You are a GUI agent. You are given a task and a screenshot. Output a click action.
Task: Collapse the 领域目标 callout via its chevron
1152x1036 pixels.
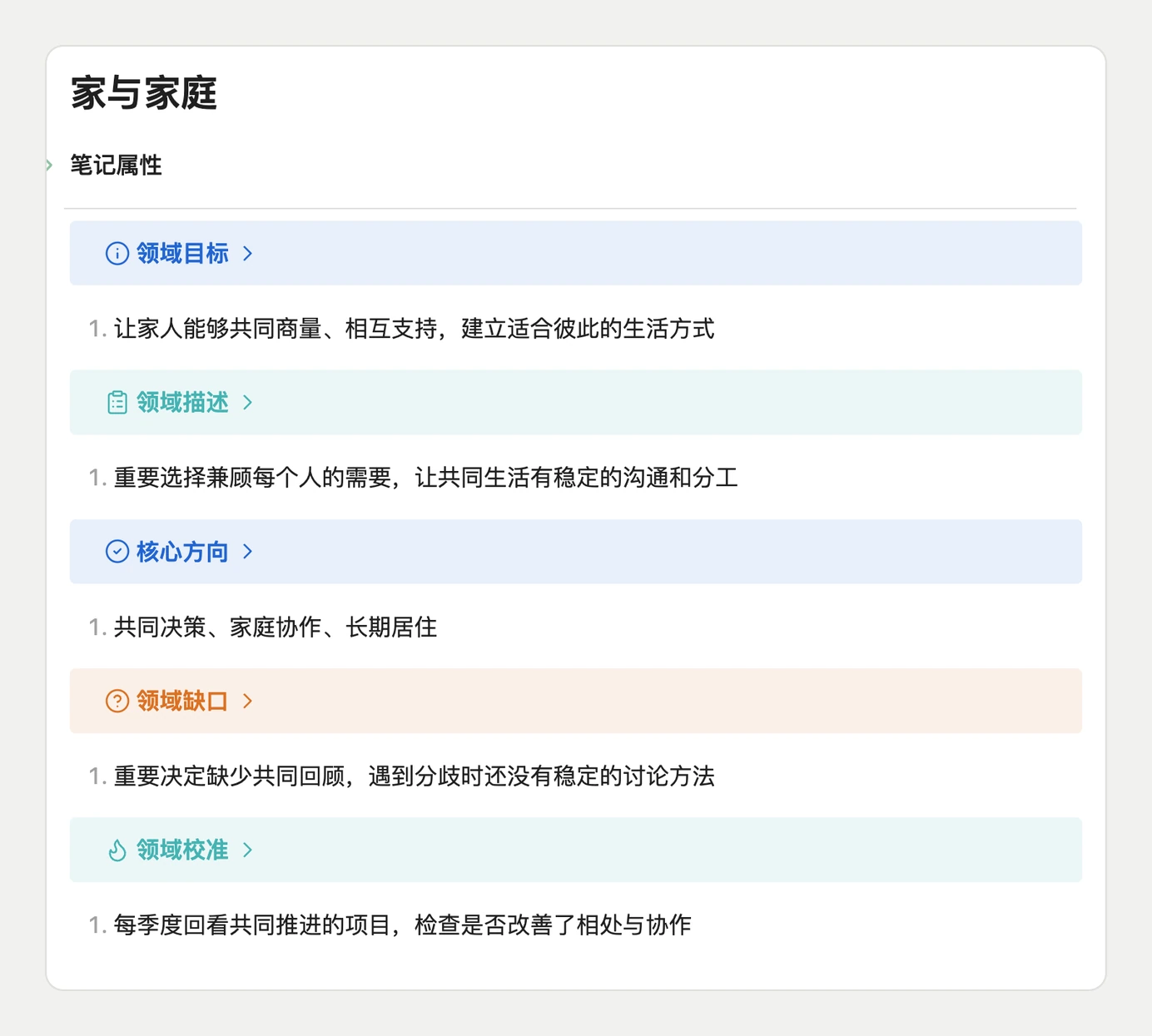pyautogui.click(x=247, y=253)
